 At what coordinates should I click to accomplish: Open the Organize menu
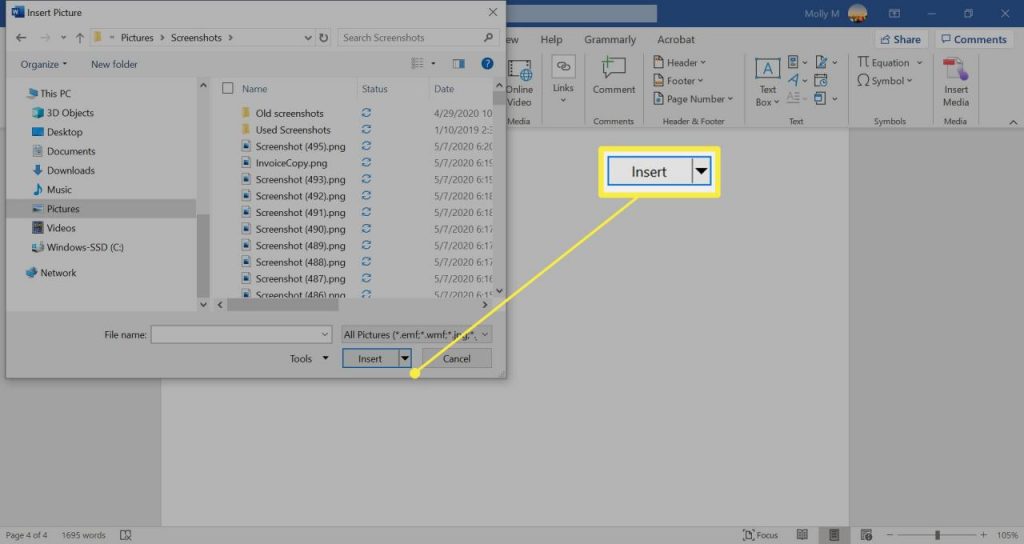(x=43, y=64)
